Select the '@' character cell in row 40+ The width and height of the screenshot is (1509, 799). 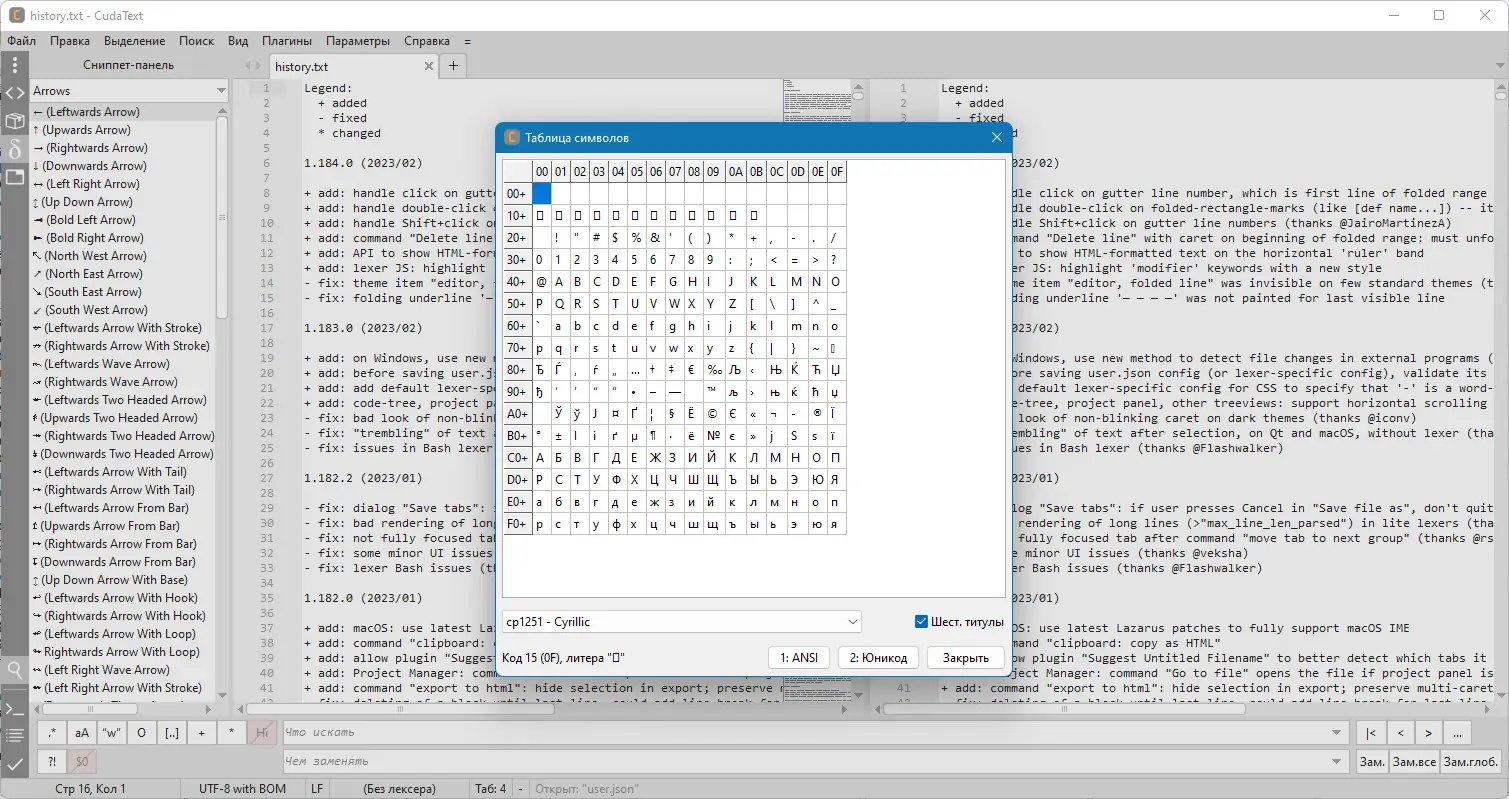(541, 281)
